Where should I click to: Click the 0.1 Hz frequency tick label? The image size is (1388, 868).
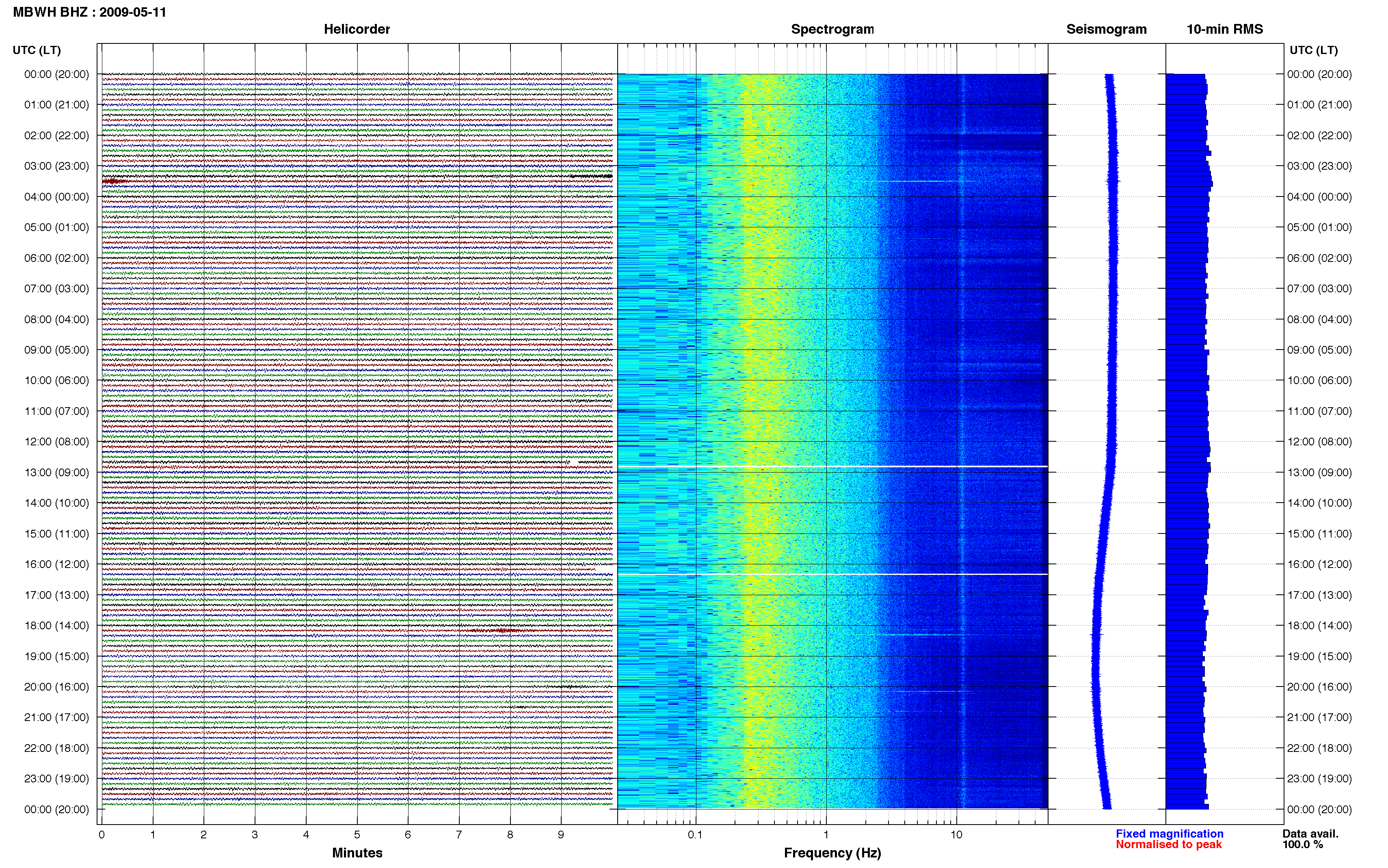(x=695, y=835)
